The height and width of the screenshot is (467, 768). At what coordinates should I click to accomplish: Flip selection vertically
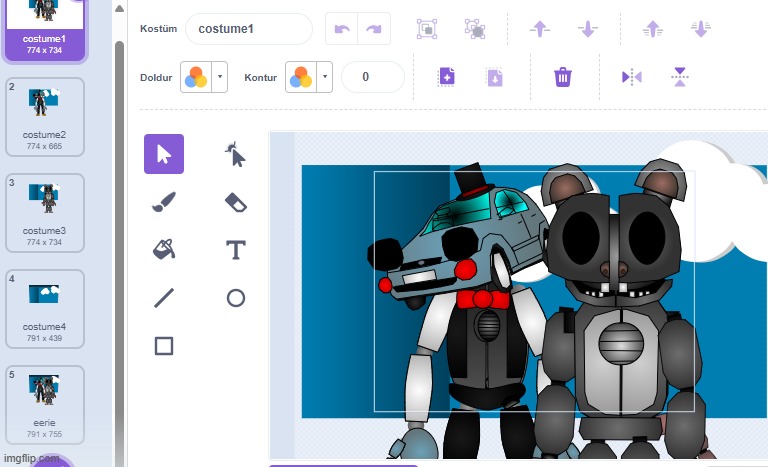[x=680, y=77]
